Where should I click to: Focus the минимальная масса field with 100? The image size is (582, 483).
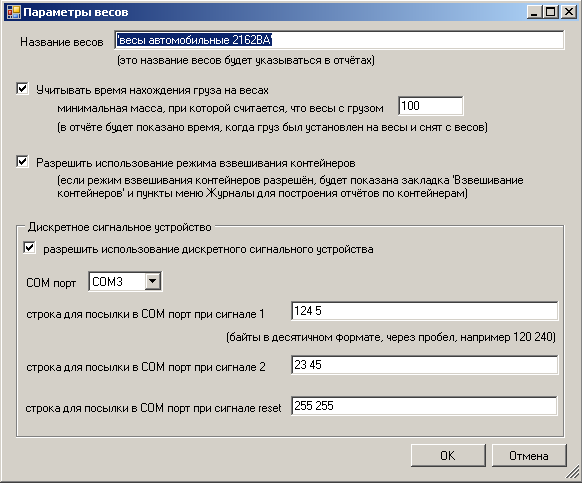[431, 106]
